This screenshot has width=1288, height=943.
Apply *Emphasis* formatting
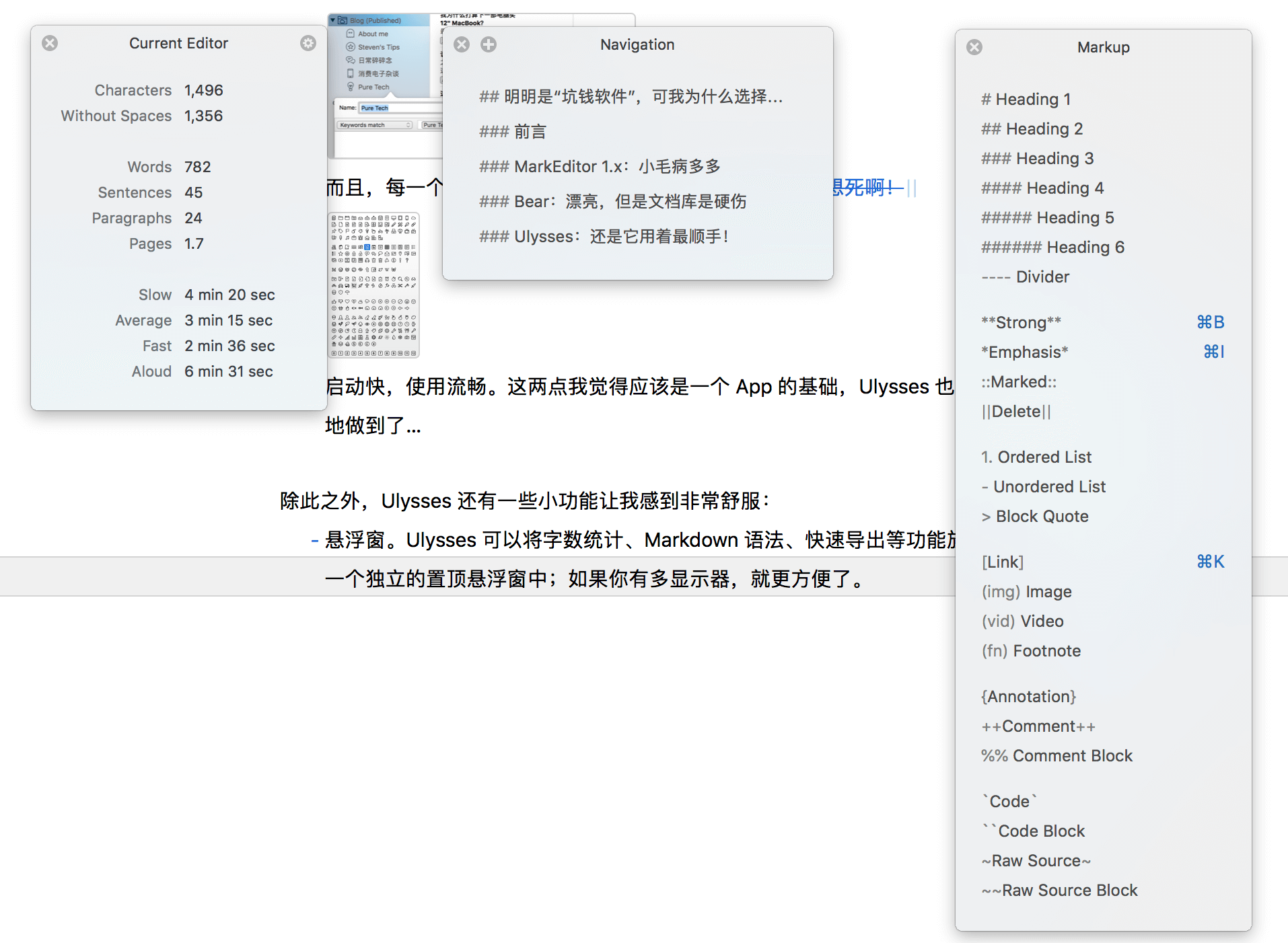click(x=1025, y=352)
